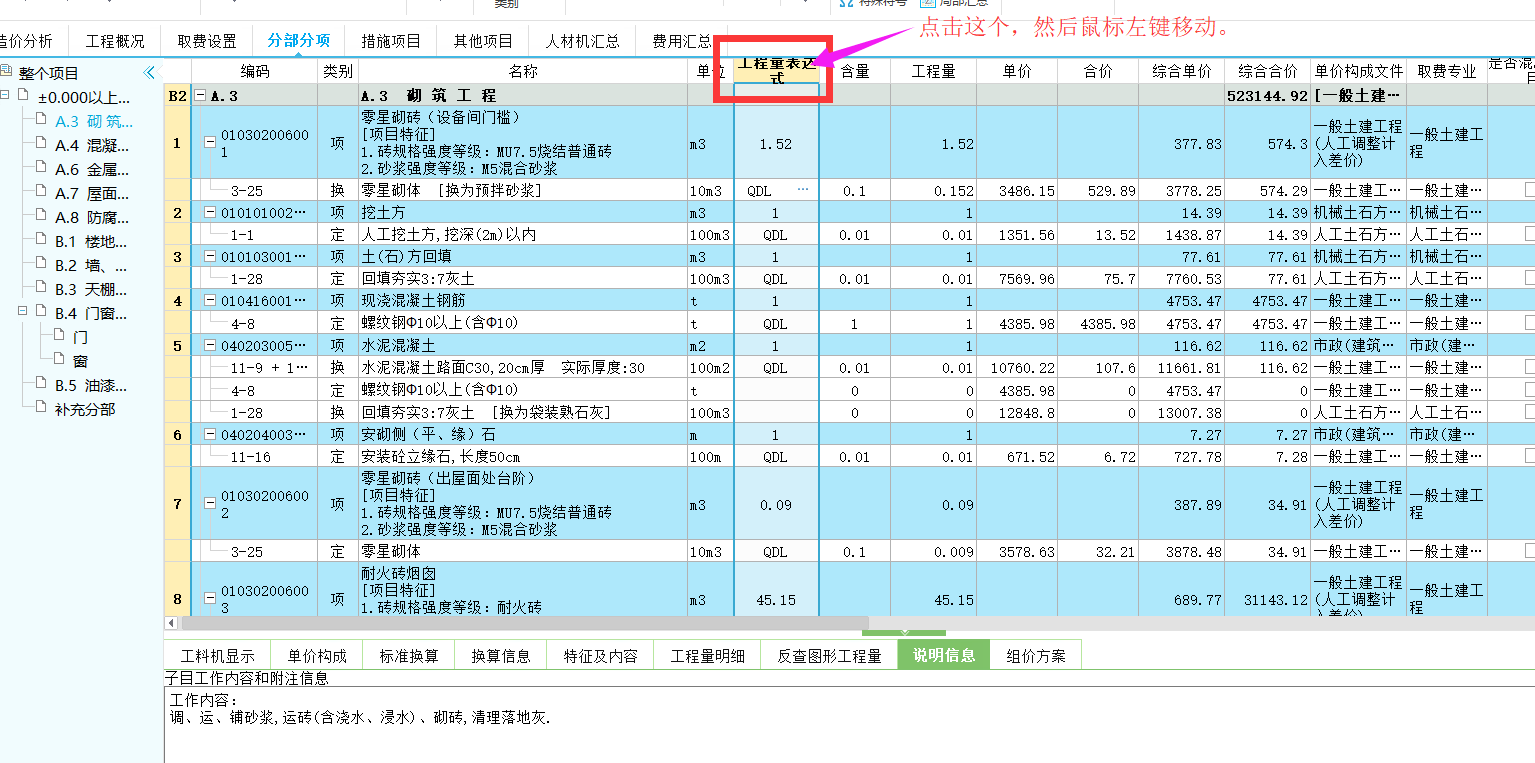Collapse item 040203005 水泥混凝土
Image resolution: width=1535 pixels, height=763 pixels.
click(210, 345)
